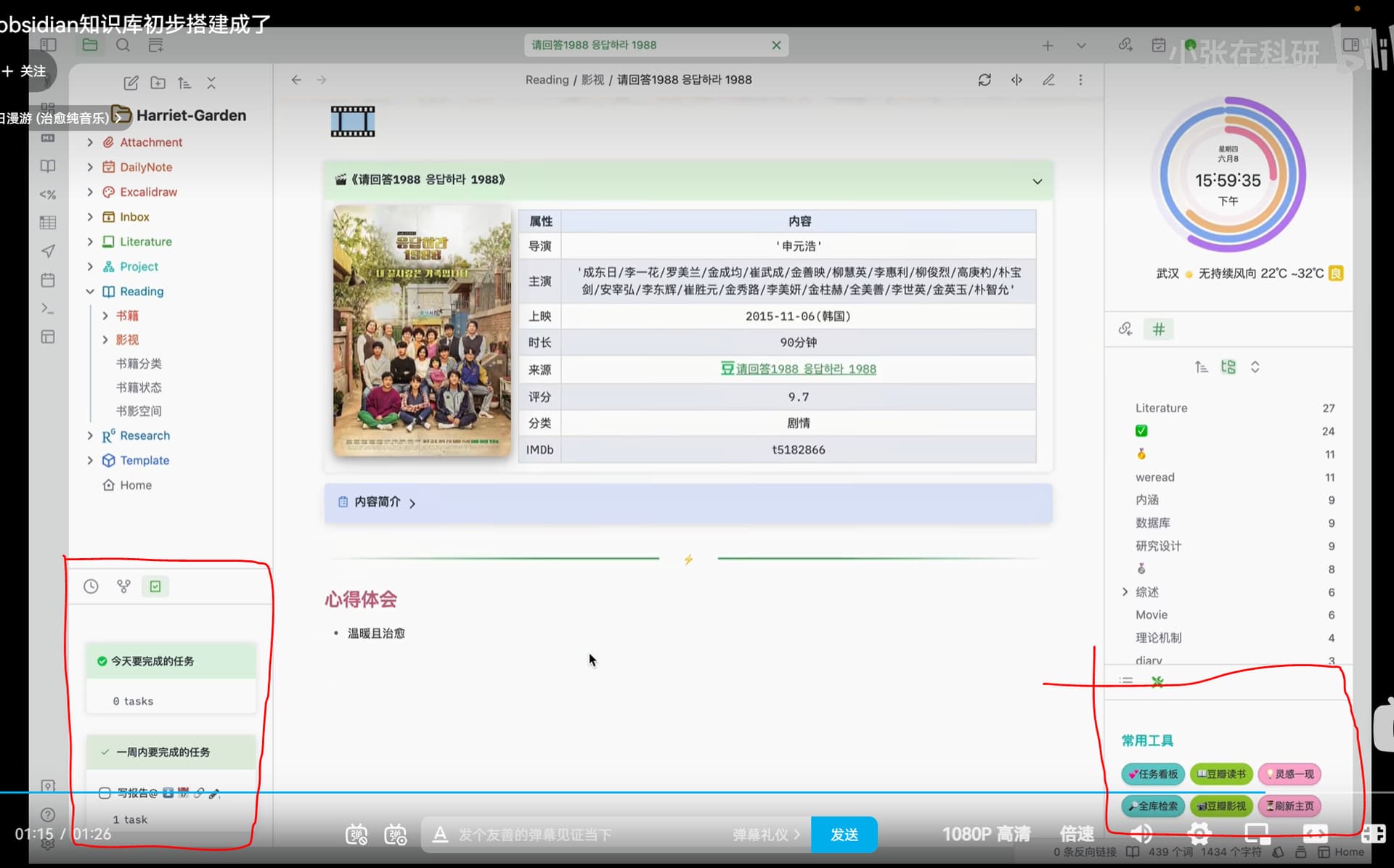Image resolution: width=1394 pixels, height=868 pixels.
Task: Open the command terminal icon in ribbon
Action: 48,308
